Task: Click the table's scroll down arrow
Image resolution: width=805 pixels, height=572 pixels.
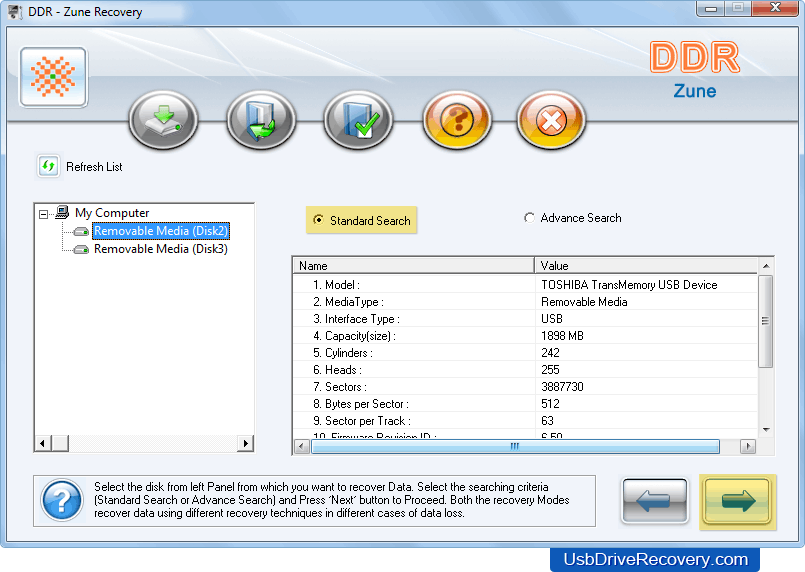Action: [765, 430]
